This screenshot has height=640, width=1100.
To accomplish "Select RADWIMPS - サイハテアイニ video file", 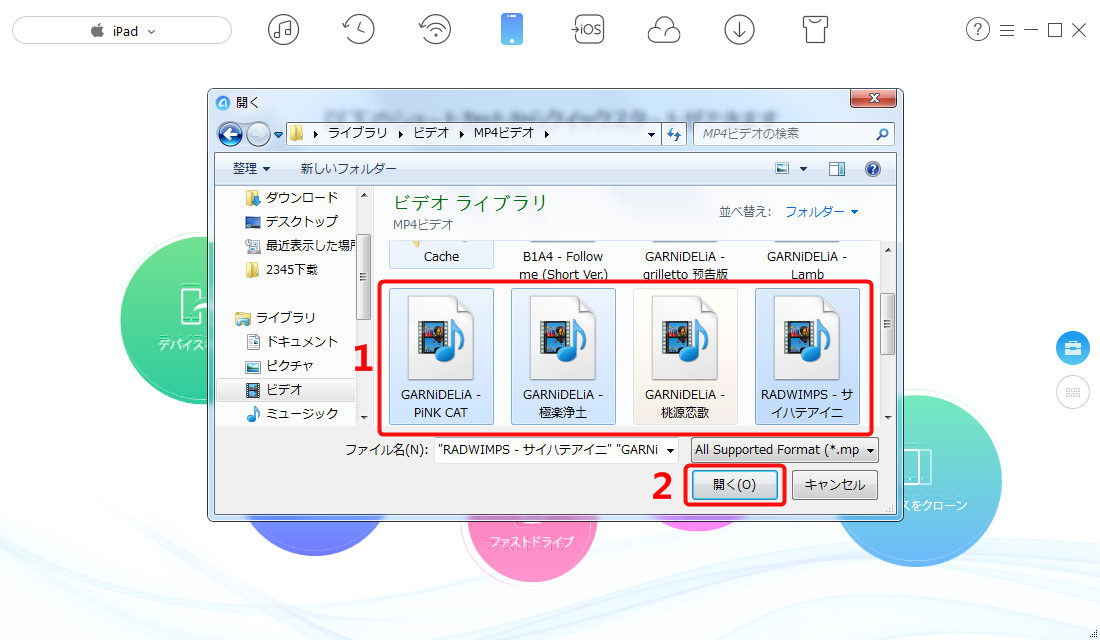I will 807,356.
